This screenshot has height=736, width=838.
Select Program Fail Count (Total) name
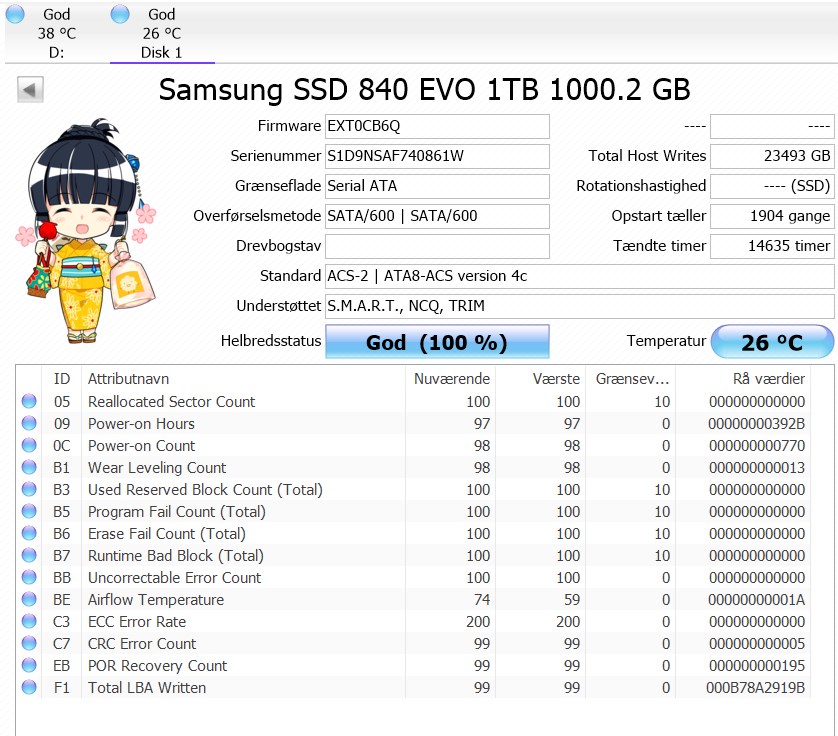click(x=177, y=512)
